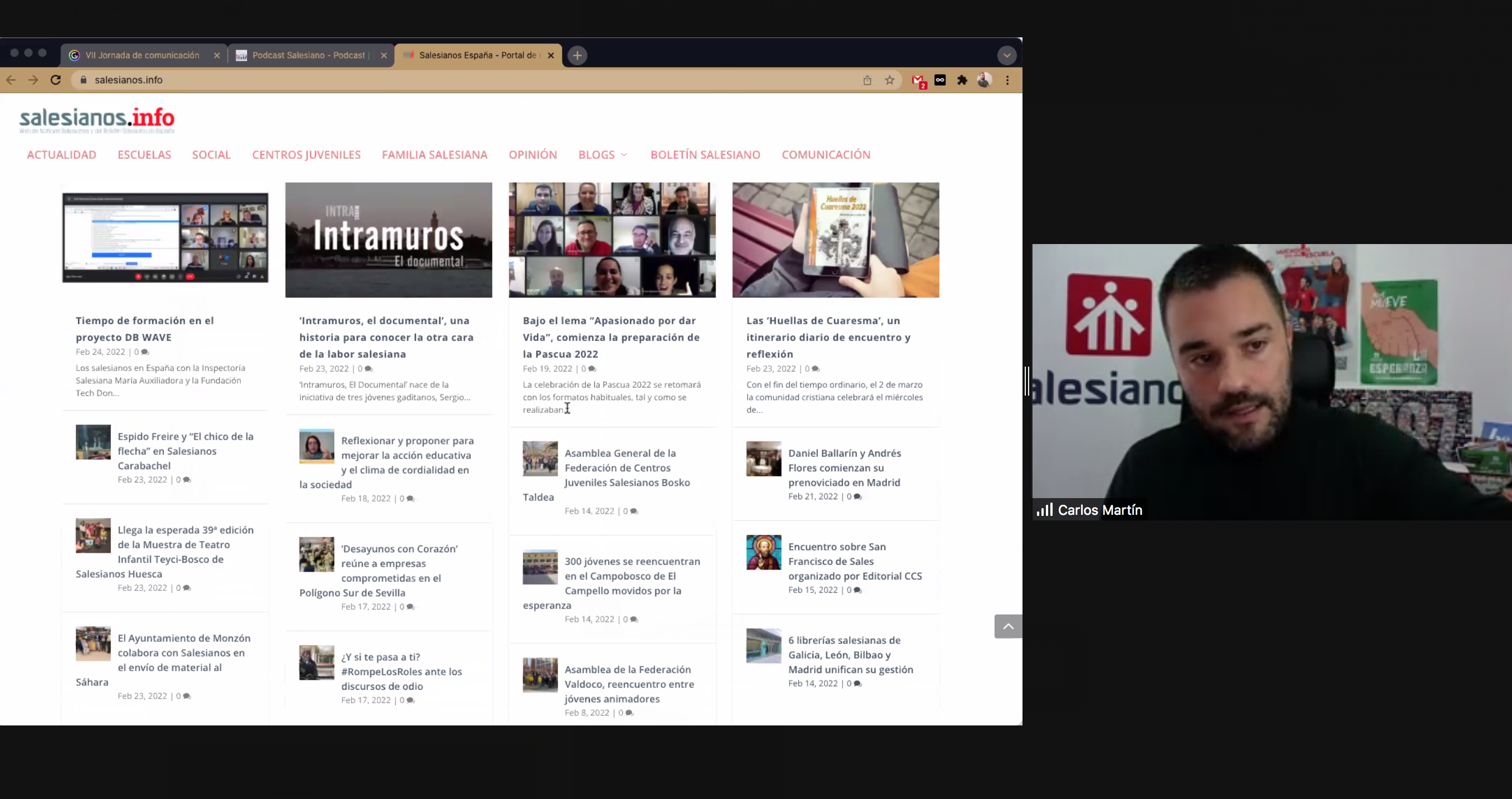This screenshot has width=1512, height=799.
Task: Switch to Podcast Salesiano tab
Action: [308, 55]
